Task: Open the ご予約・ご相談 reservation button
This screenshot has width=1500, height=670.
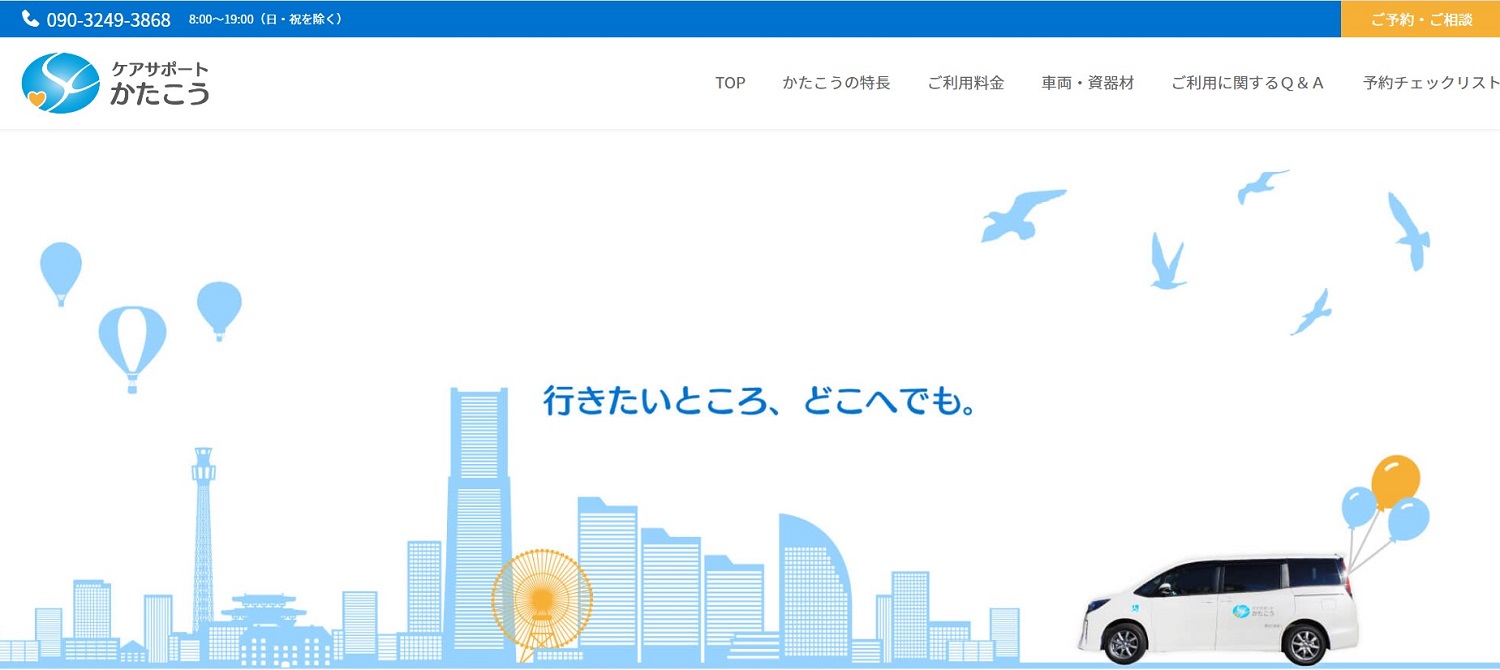Action: (x=1420, y=19)
